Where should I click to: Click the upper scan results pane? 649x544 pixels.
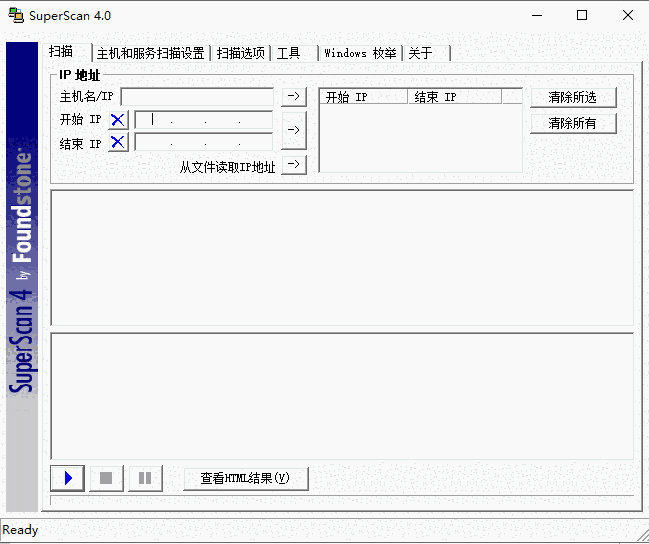click(x=342, y=258)
